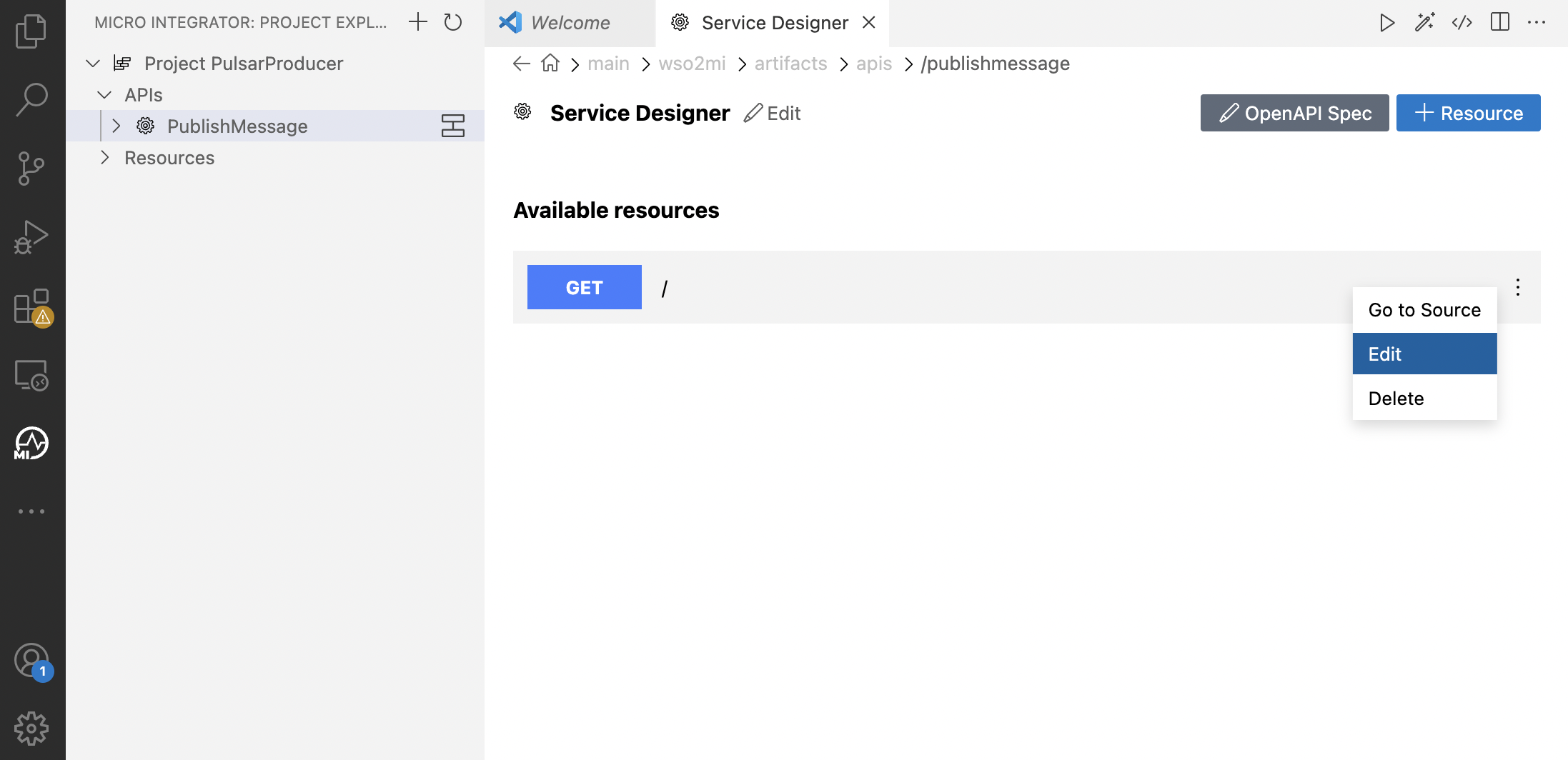Split the editor layout
Viewport: 1568px width, 760px height.
[1500, 23]
